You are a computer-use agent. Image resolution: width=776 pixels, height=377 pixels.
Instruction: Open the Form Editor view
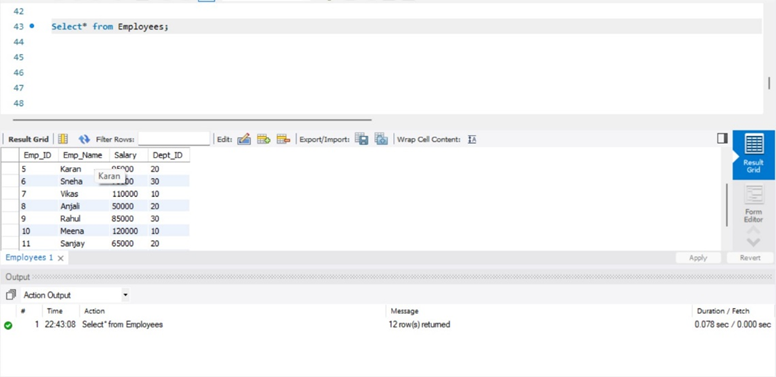point(753,204)
